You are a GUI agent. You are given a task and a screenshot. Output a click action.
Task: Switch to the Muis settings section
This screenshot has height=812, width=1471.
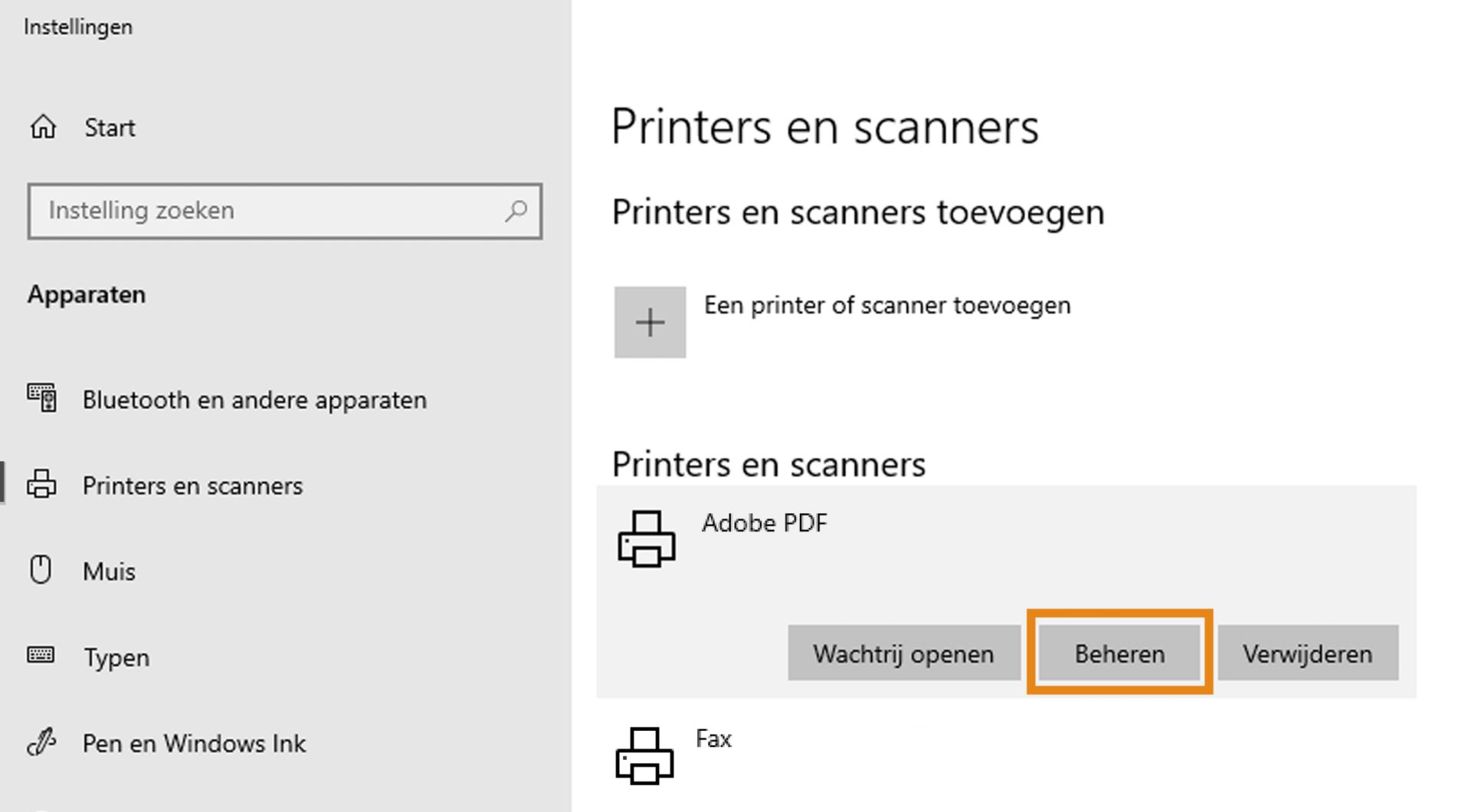109,570
